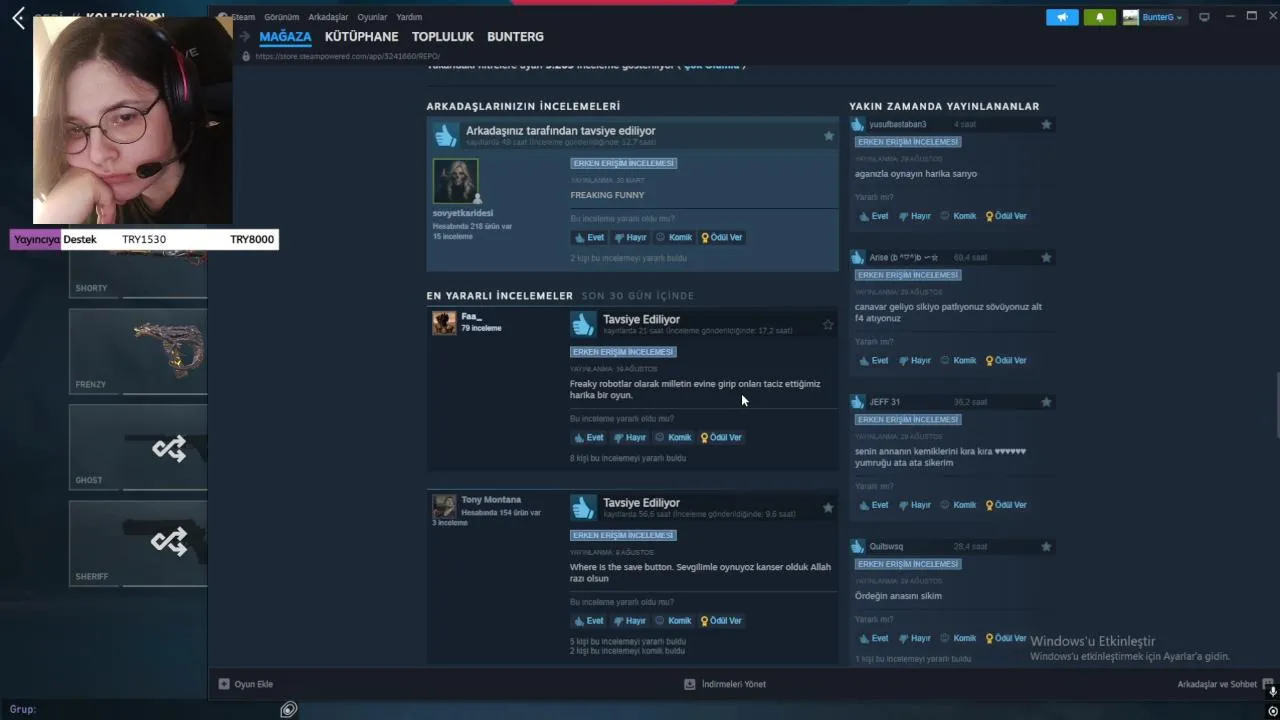Viewport: 1280px width, 720px height.
Task: Click the forward navigation arrow
Action: point(245,37)
